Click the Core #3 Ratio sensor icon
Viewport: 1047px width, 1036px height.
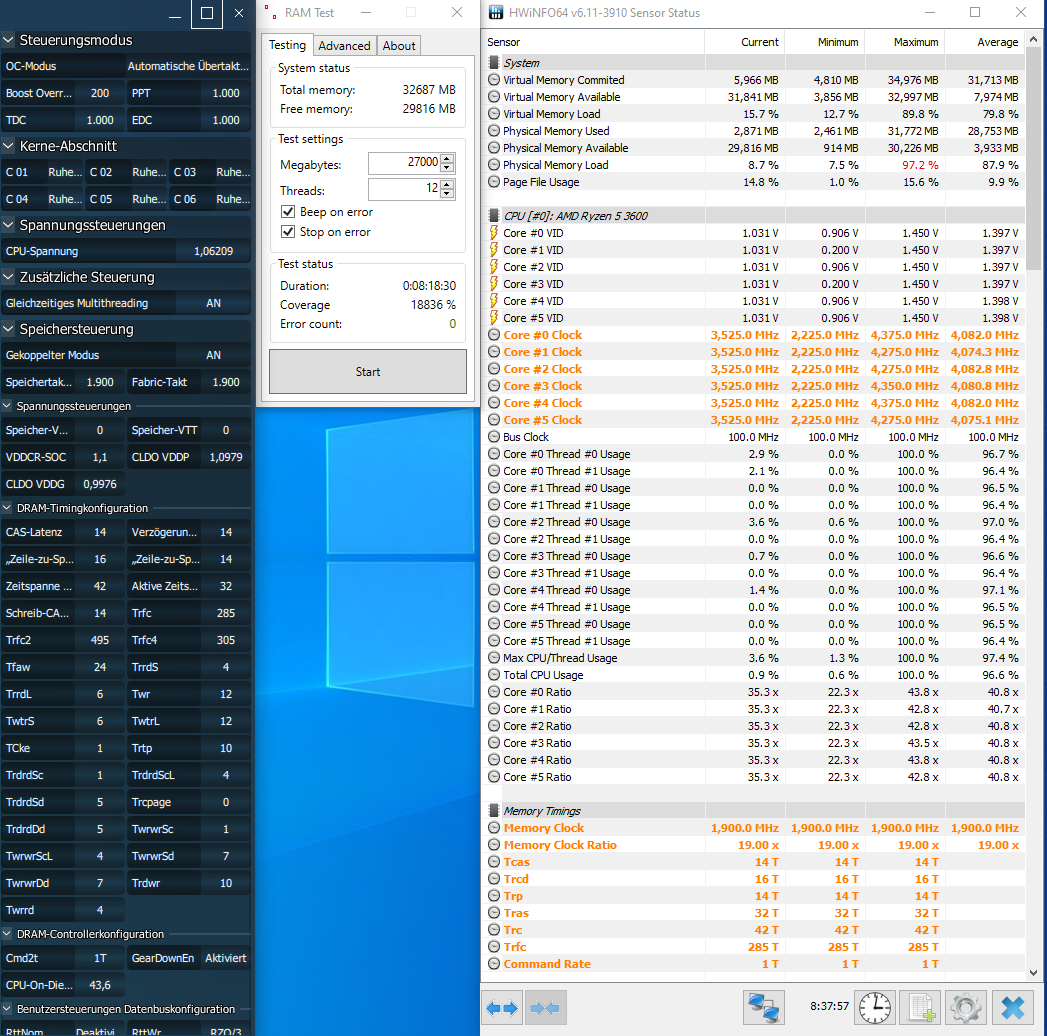[494, 743]
